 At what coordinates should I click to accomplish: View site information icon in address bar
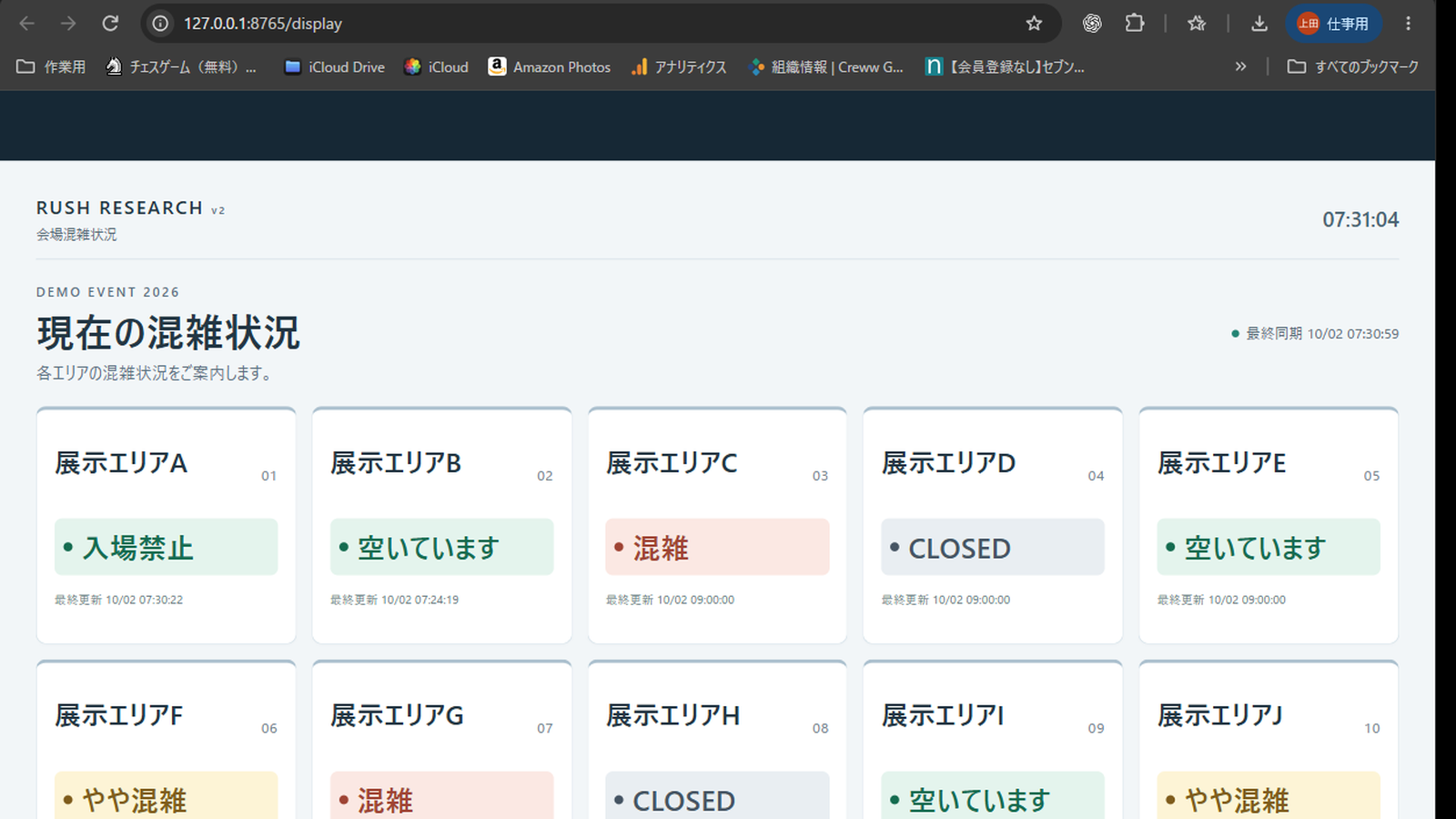[x=160, y=24]
